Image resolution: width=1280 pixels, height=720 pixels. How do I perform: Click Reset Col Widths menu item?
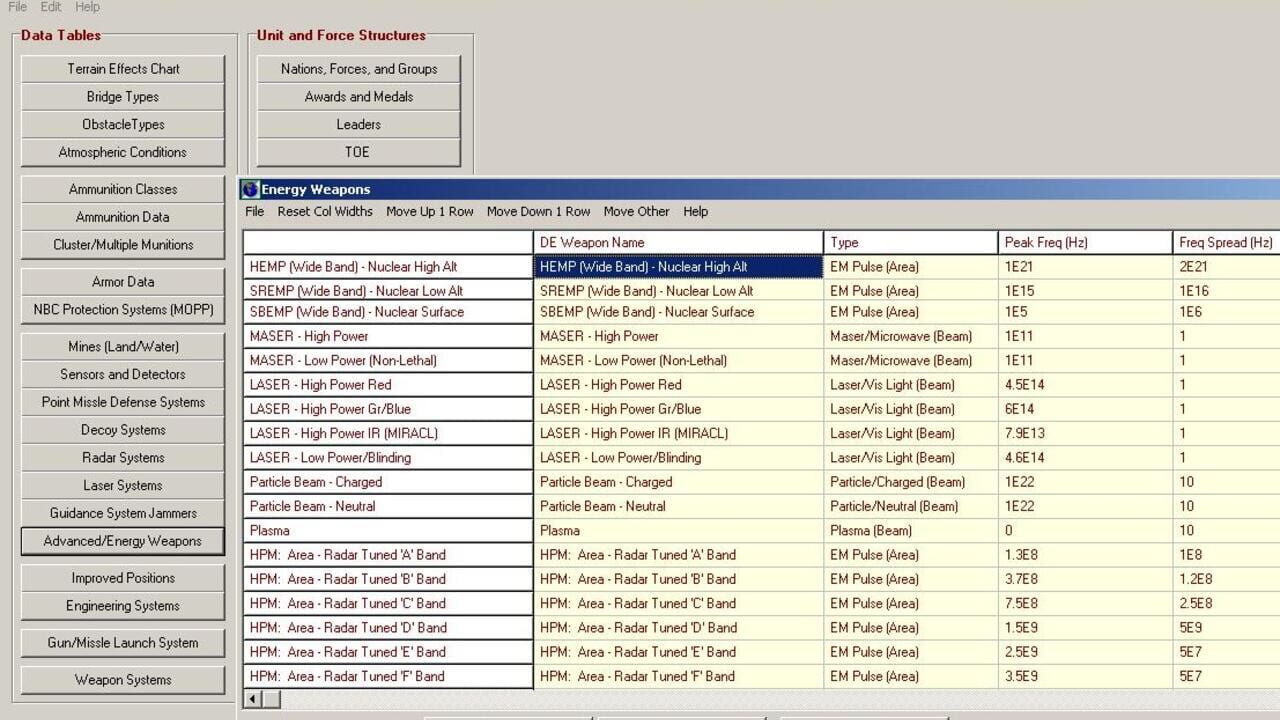click(x=325, y=211)
